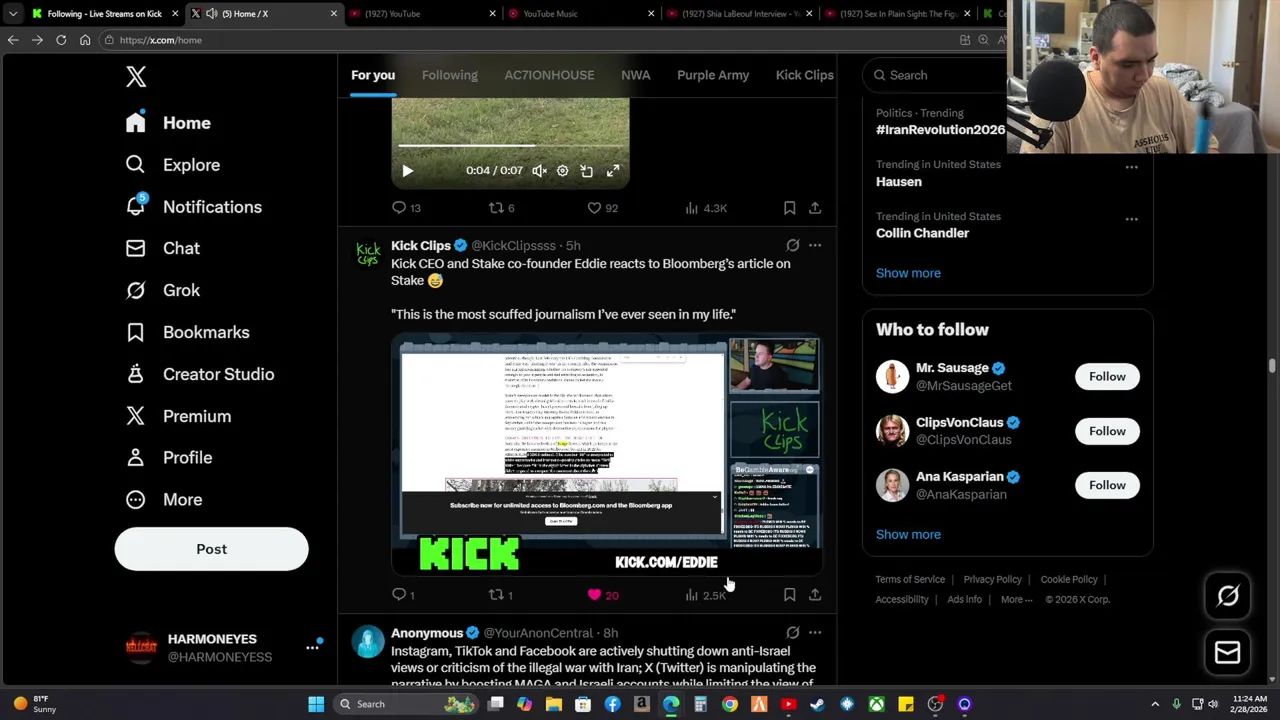Image resolution: width=1280 pixels, height=720 pixels.
Task: View analytics showing 4.3K views
Action: coord(706,208)
